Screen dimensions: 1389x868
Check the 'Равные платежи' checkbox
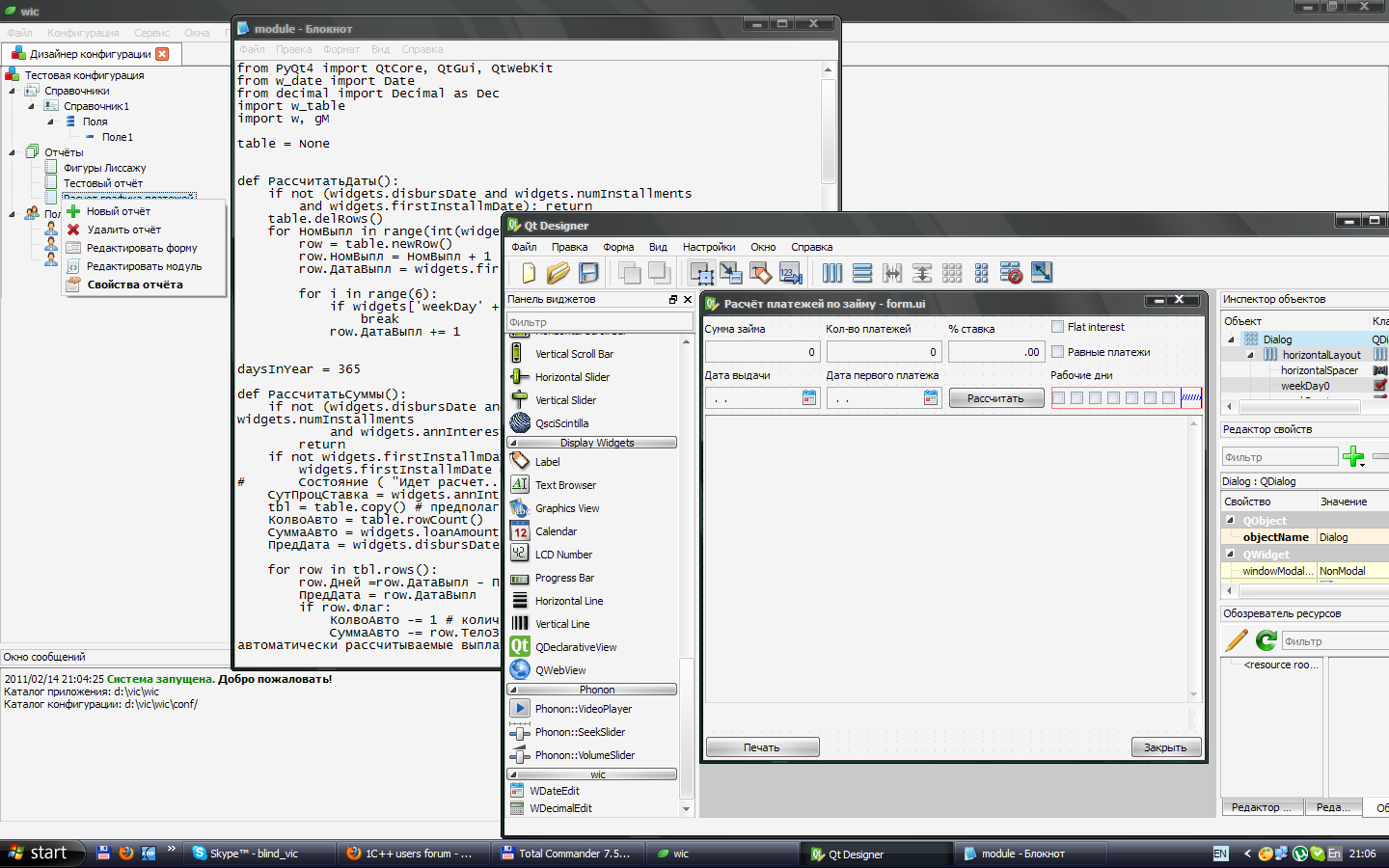1058,352
